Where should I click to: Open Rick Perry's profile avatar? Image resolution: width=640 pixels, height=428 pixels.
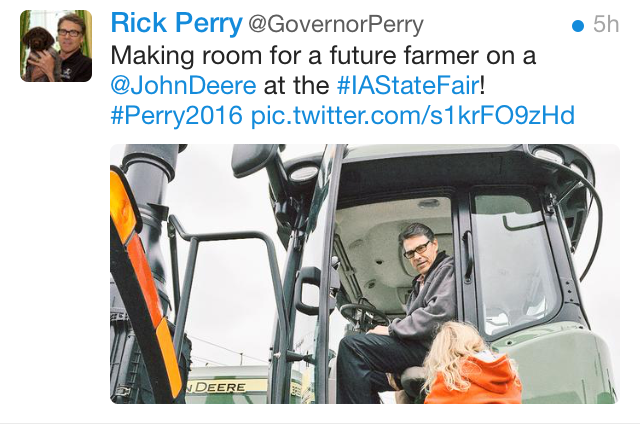[x=56, y=46]
